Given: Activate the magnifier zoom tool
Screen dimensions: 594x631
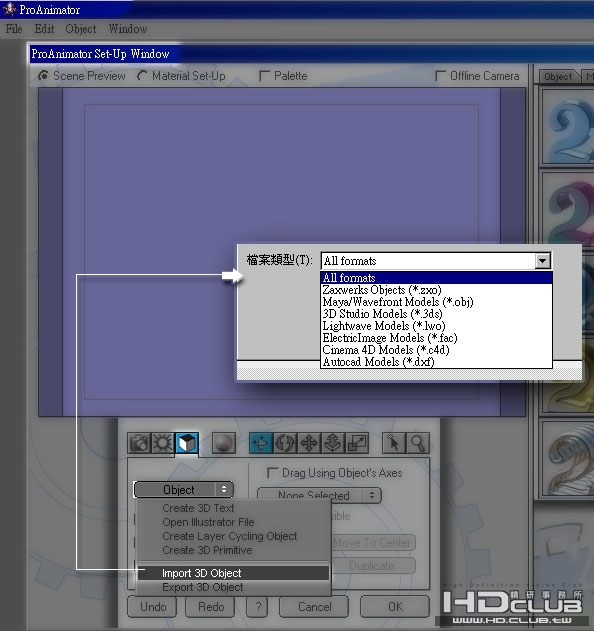Looking at the screenshot, I should [418, 443].
